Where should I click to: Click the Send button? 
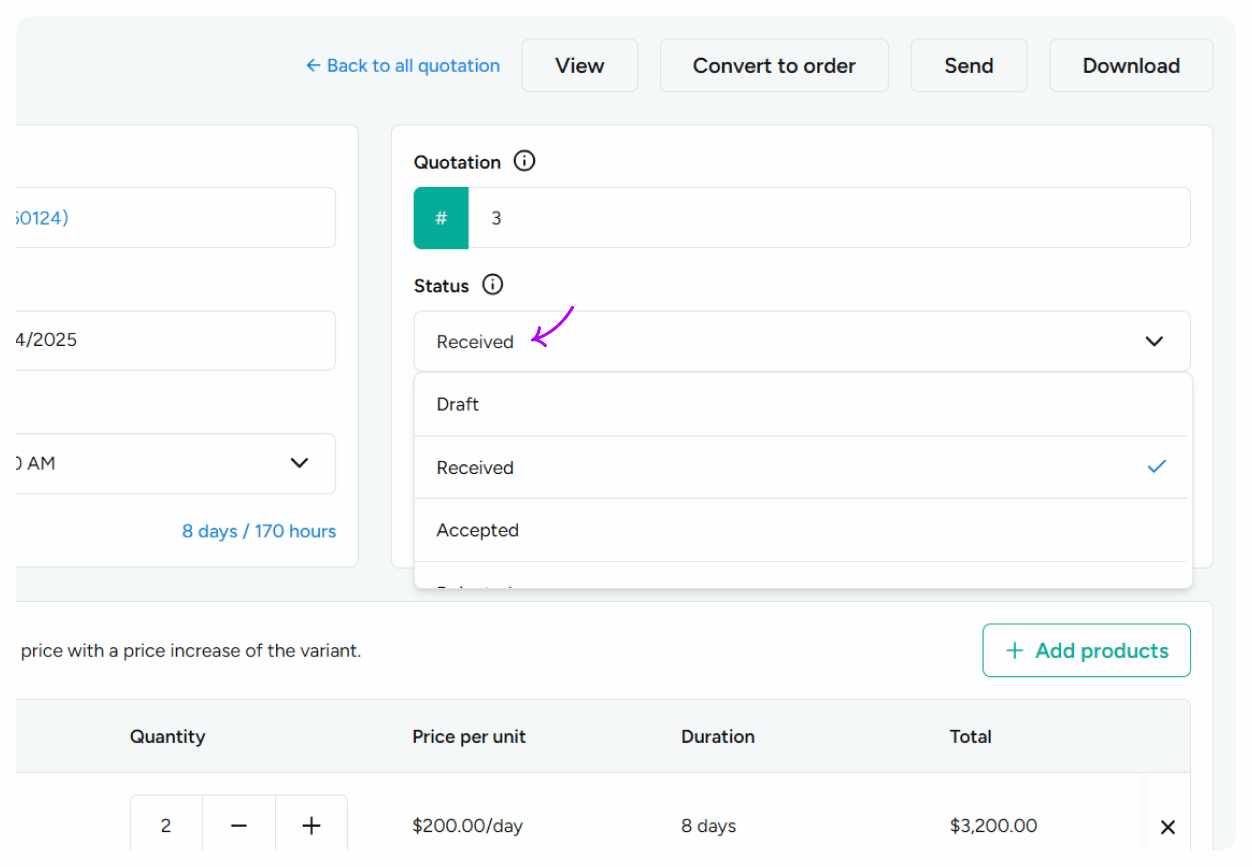[x=967, y=65]
